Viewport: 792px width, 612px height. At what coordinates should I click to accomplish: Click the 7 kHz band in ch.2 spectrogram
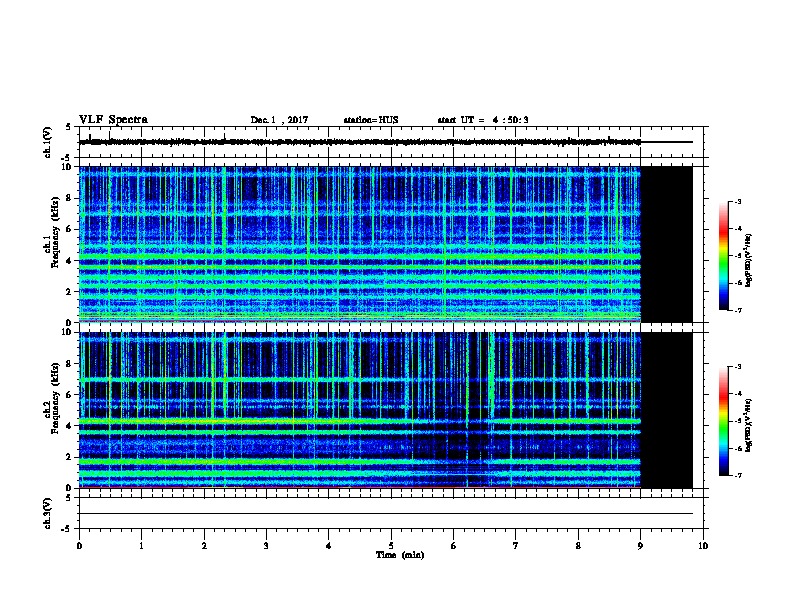coord(360,379)
